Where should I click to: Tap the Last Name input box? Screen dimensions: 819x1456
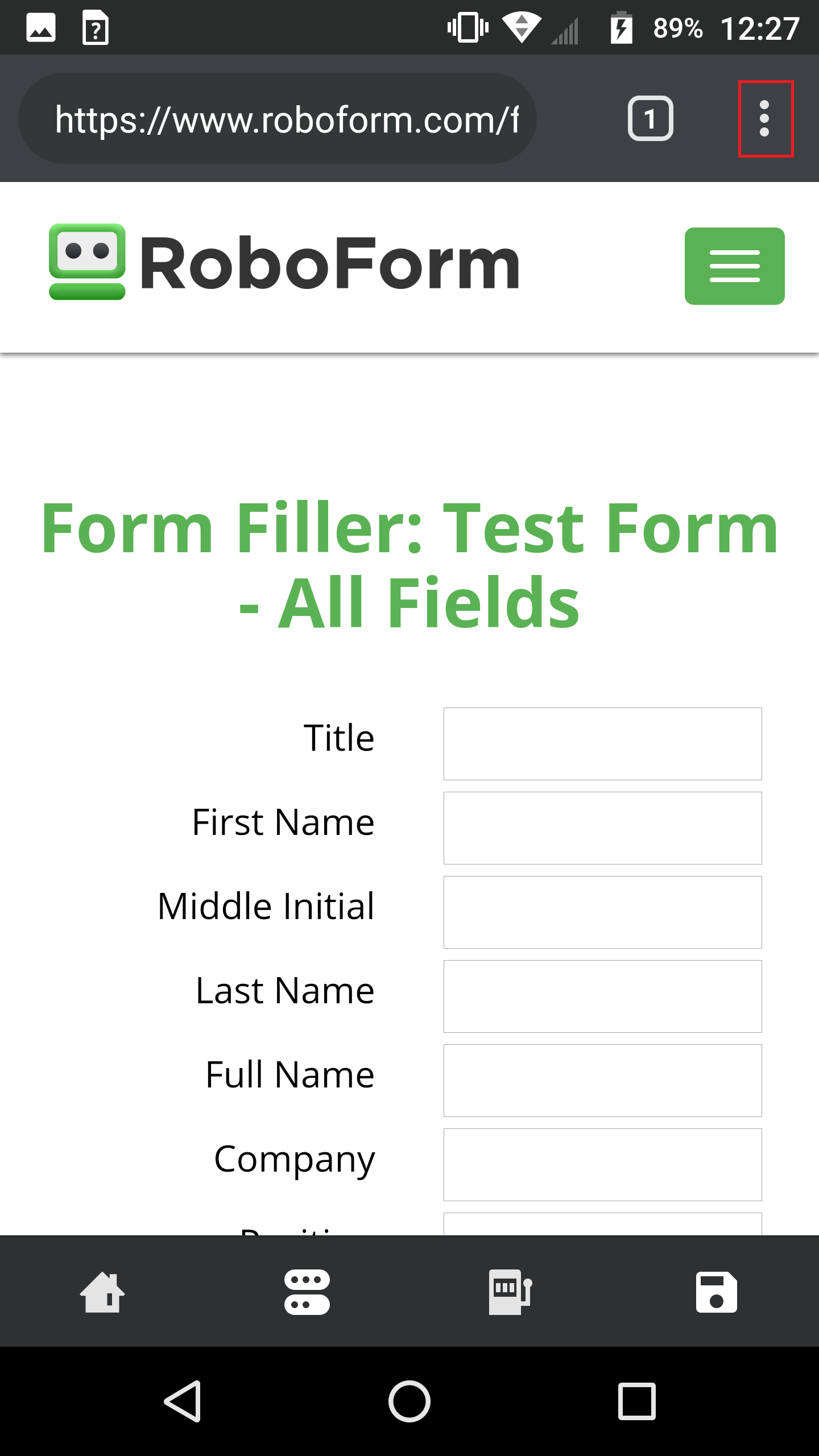pyautogui.click(x=602, y=996)
